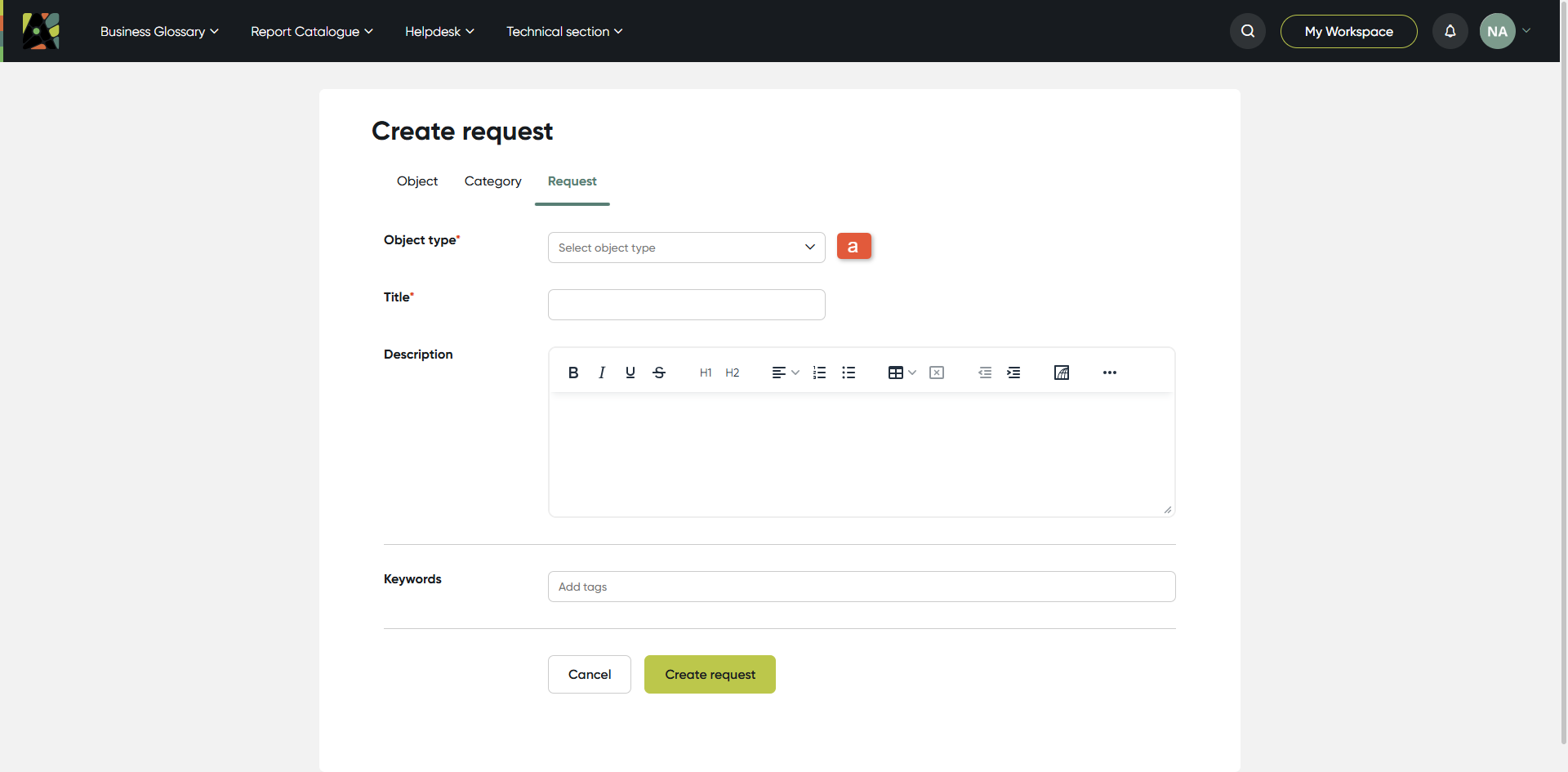Apply H2 heading style
This screenshot has width=1568, height=772.
733,373
